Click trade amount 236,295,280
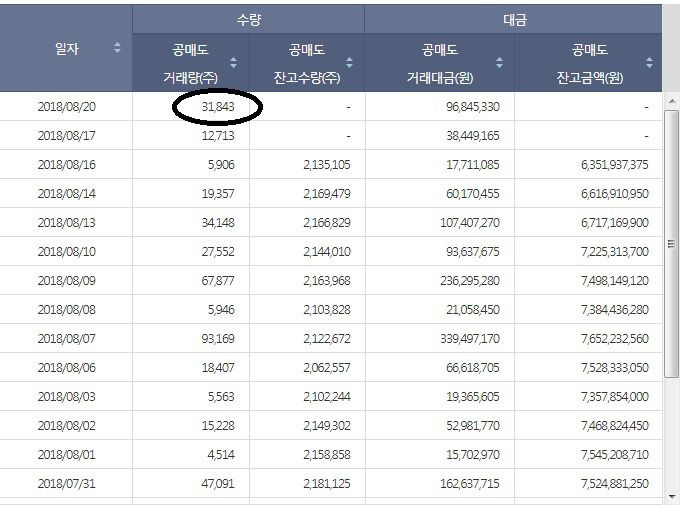This screenshot has width=681, height=505. (x=470, y=281)
